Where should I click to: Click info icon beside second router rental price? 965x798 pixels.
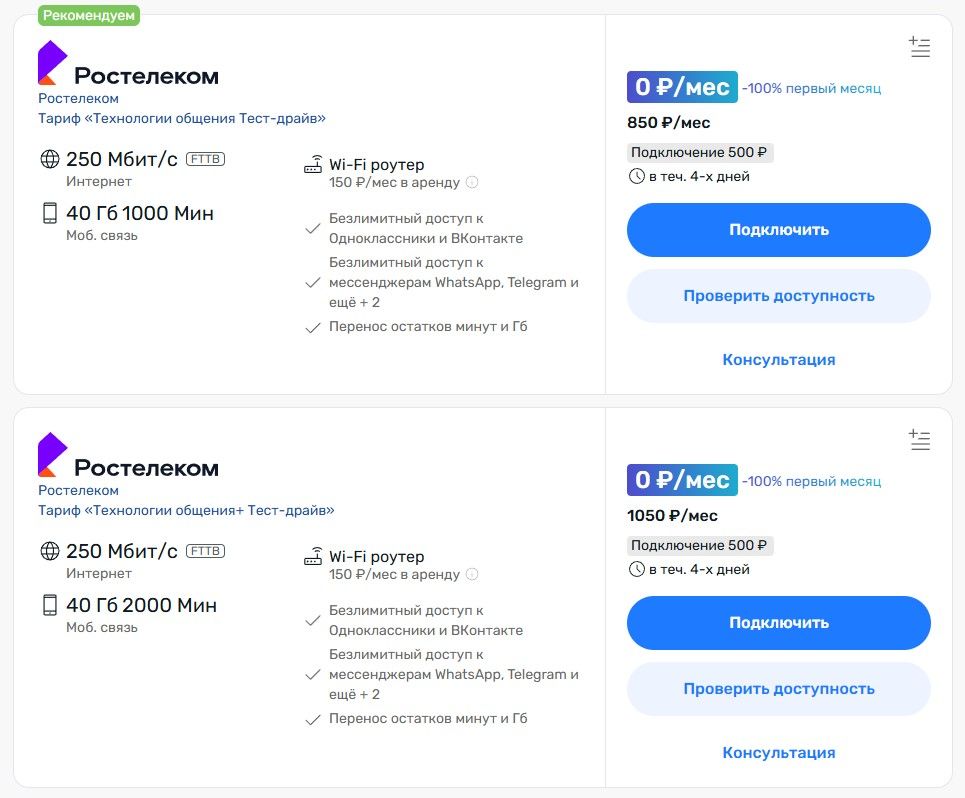pyautogui.click(x=472, y=574)
